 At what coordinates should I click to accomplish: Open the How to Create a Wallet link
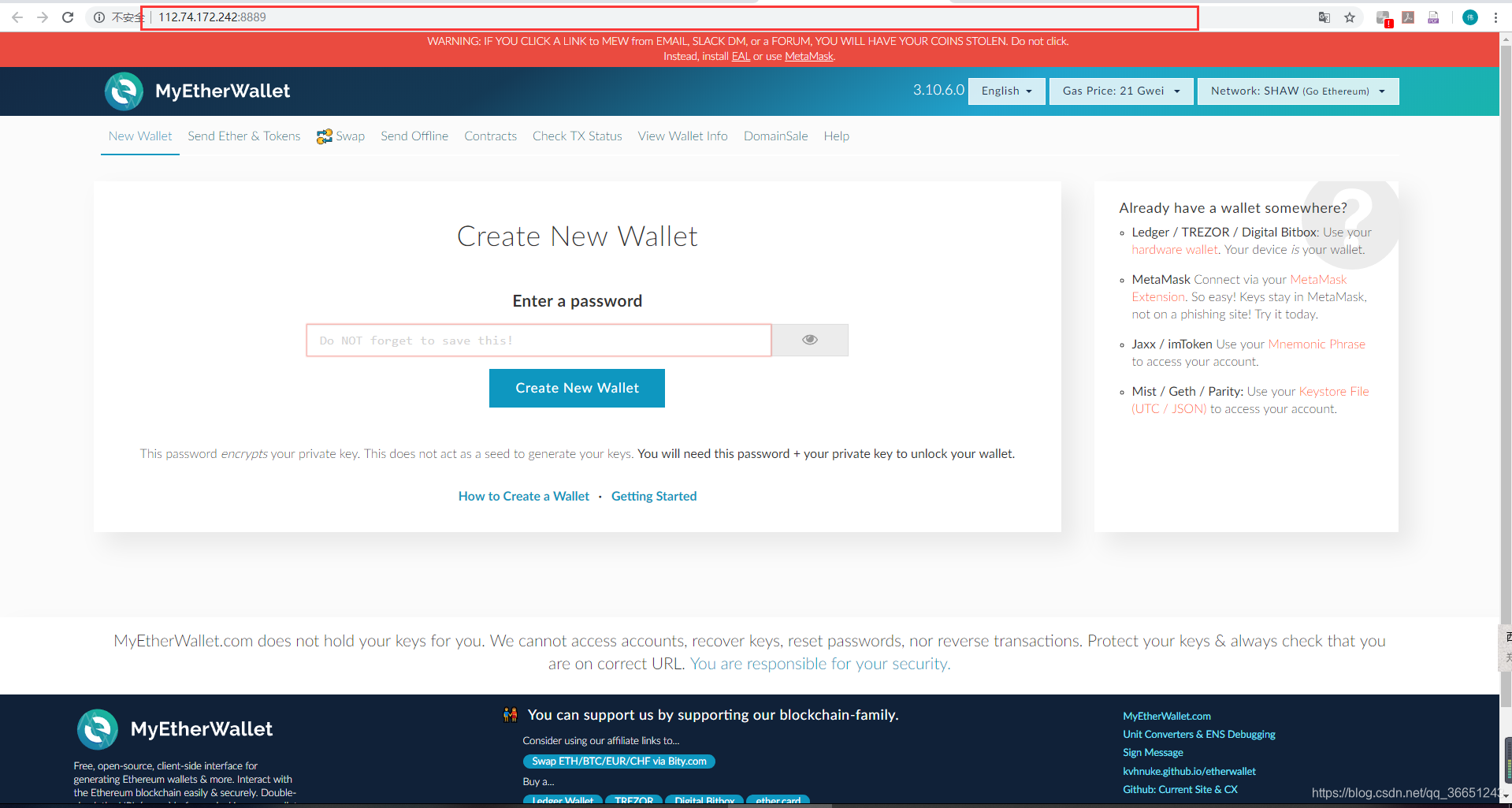click(524, 496)
